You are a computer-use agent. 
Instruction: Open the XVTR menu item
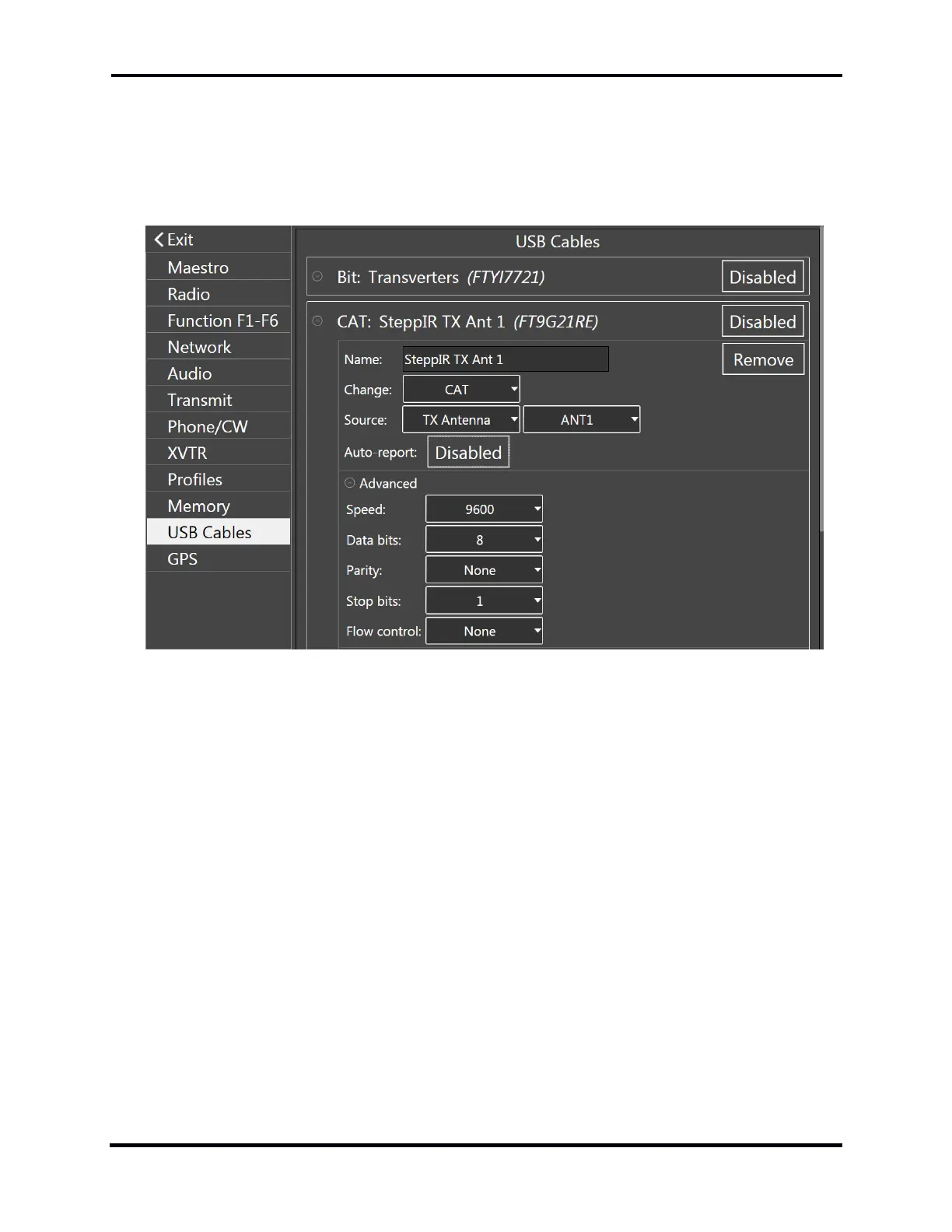219,452
